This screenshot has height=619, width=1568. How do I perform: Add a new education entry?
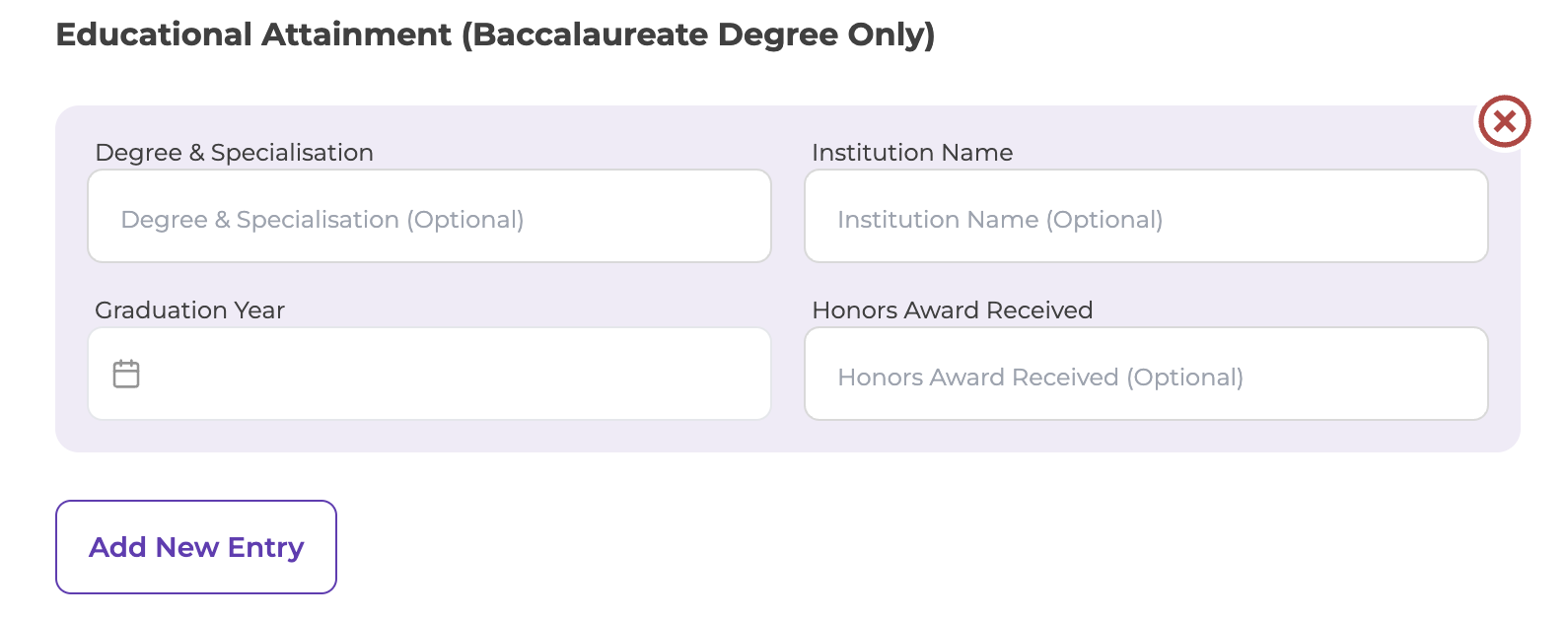click(196, 547)
